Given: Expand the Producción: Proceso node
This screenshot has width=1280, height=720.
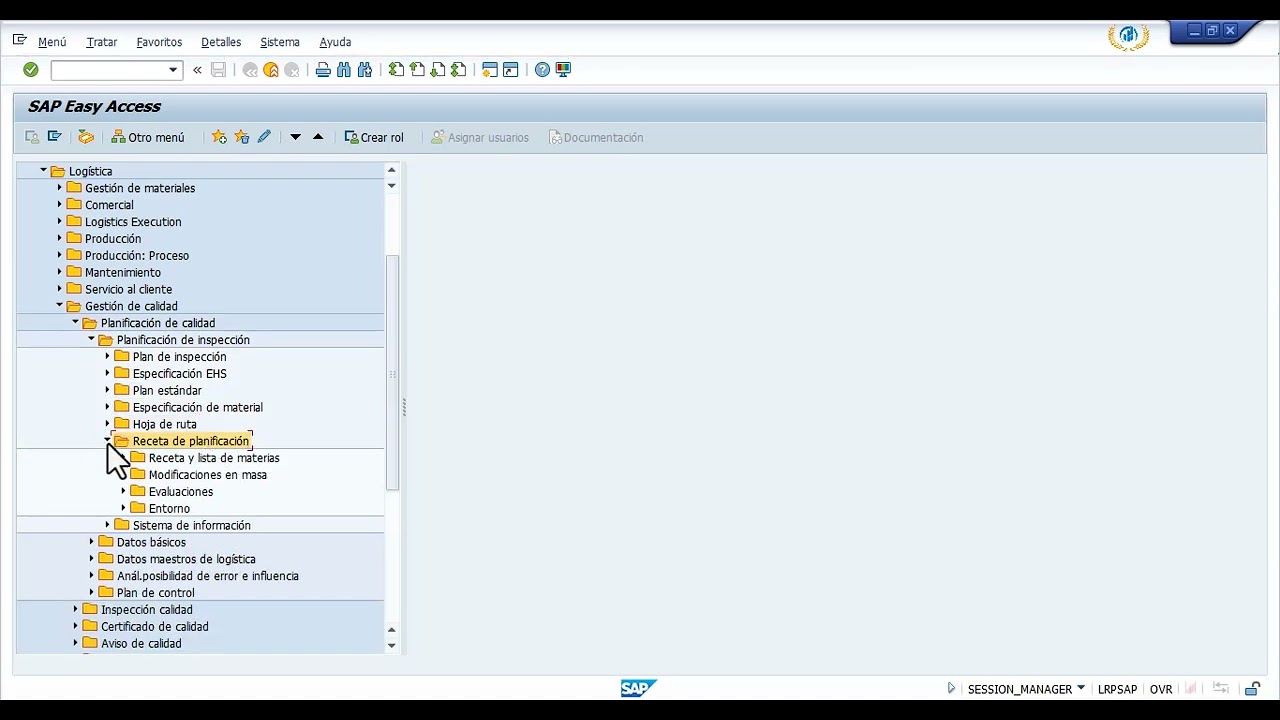Looking at the screenshot, I should tap(59, 255).
